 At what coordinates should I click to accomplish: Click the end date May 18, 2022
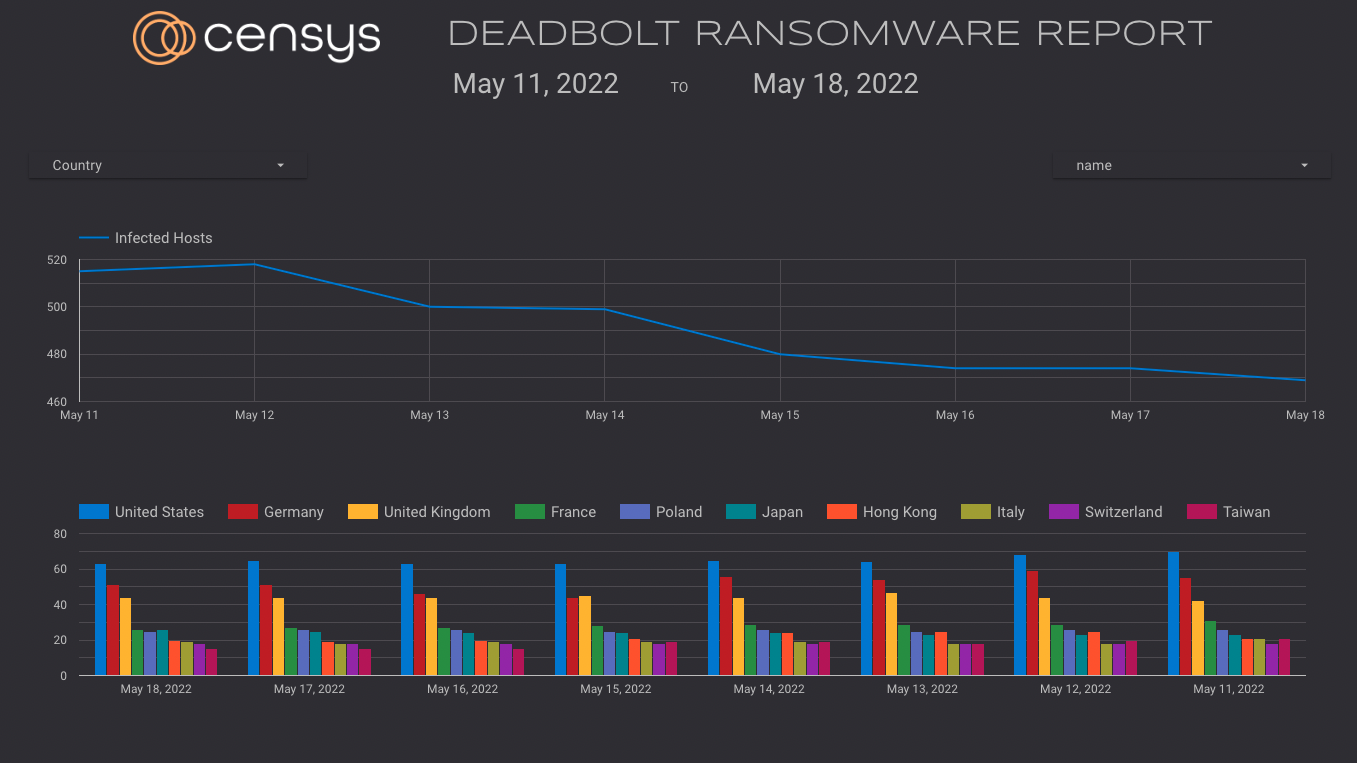tap(835, 83)
